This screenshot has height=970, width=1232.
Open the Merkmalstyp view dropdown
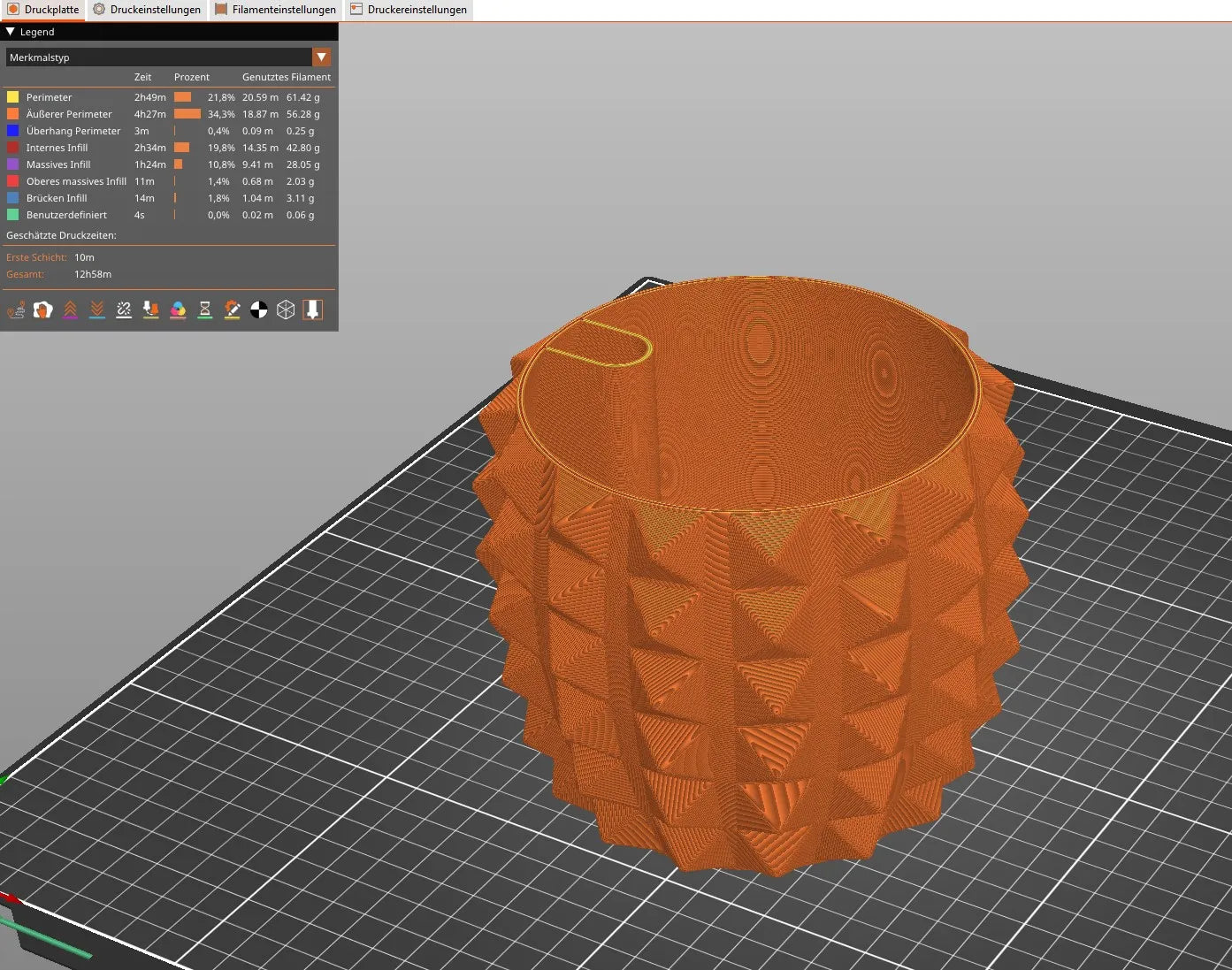coord(168,57)
